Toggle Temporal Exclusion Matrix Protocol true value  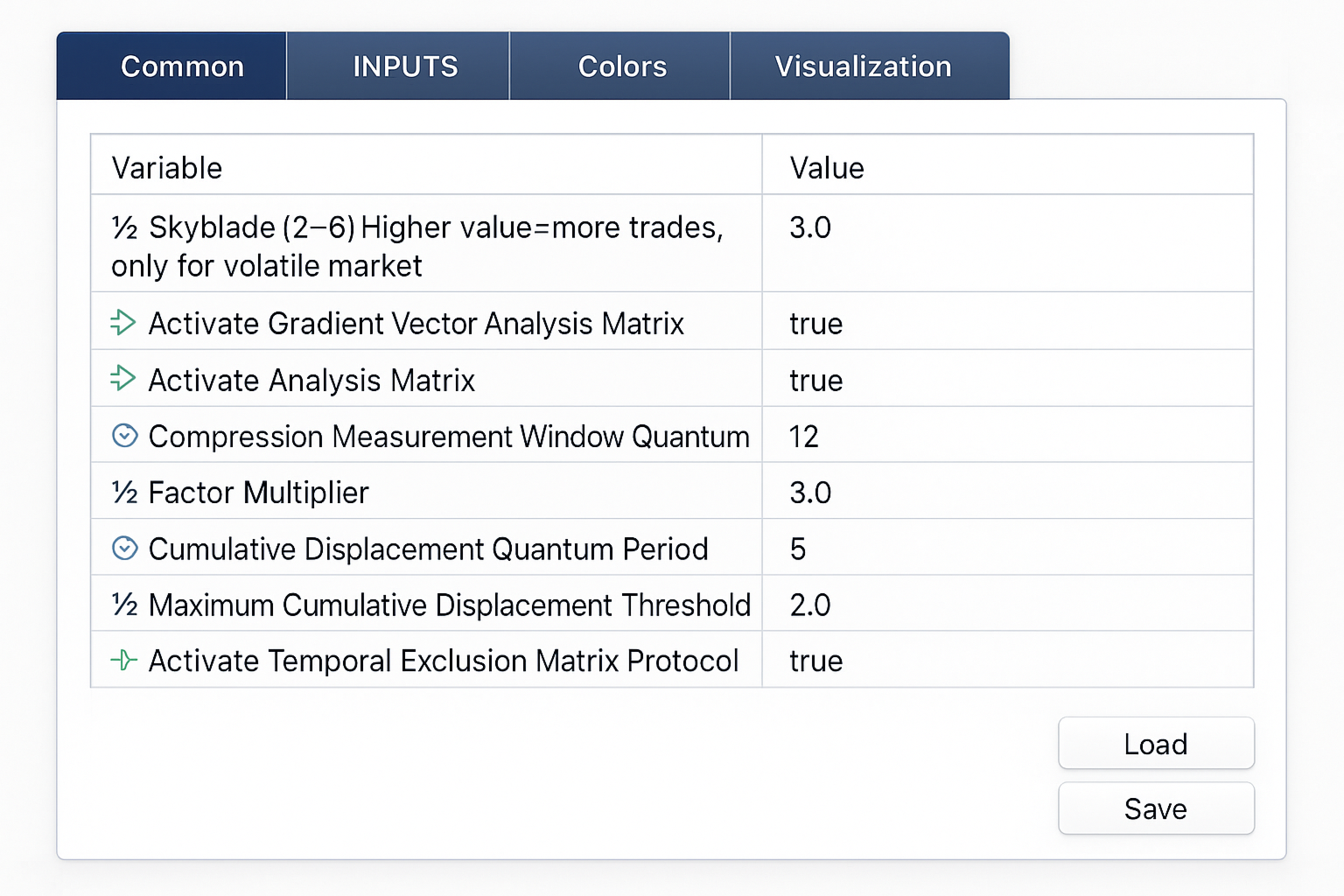815,661
